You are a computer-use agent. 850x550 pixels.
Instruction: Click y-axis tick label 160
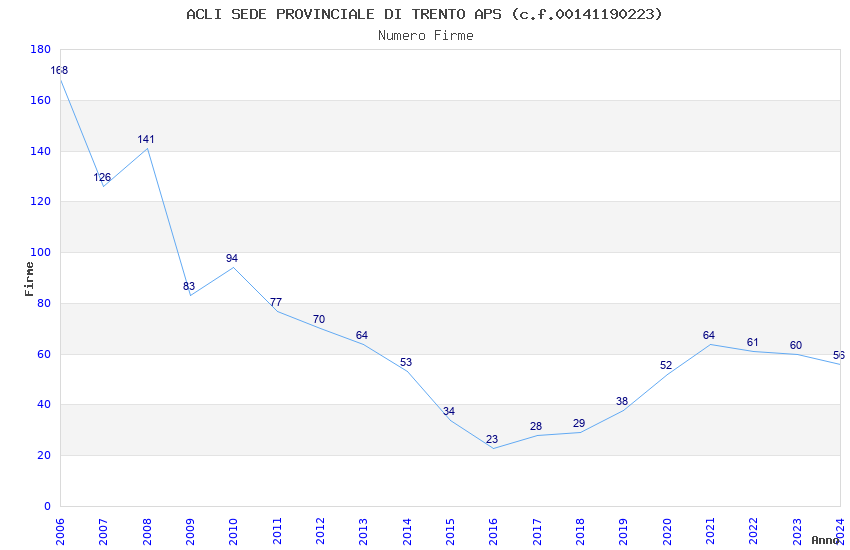(41, 100)
